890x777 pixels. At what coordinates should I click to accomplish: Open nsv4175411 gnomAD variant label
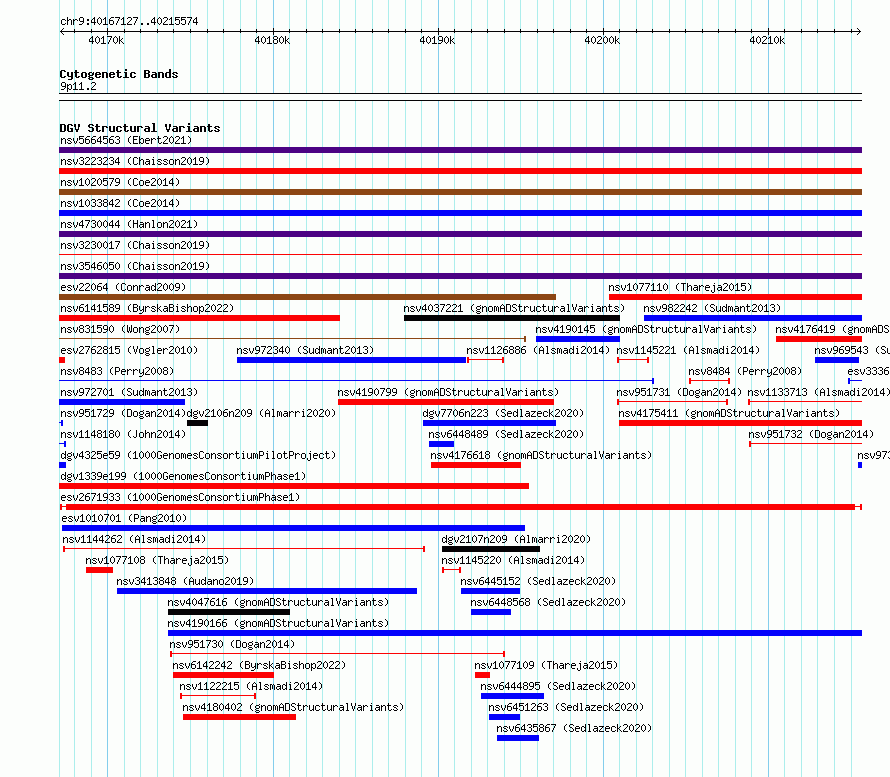[x=729, y=413]
